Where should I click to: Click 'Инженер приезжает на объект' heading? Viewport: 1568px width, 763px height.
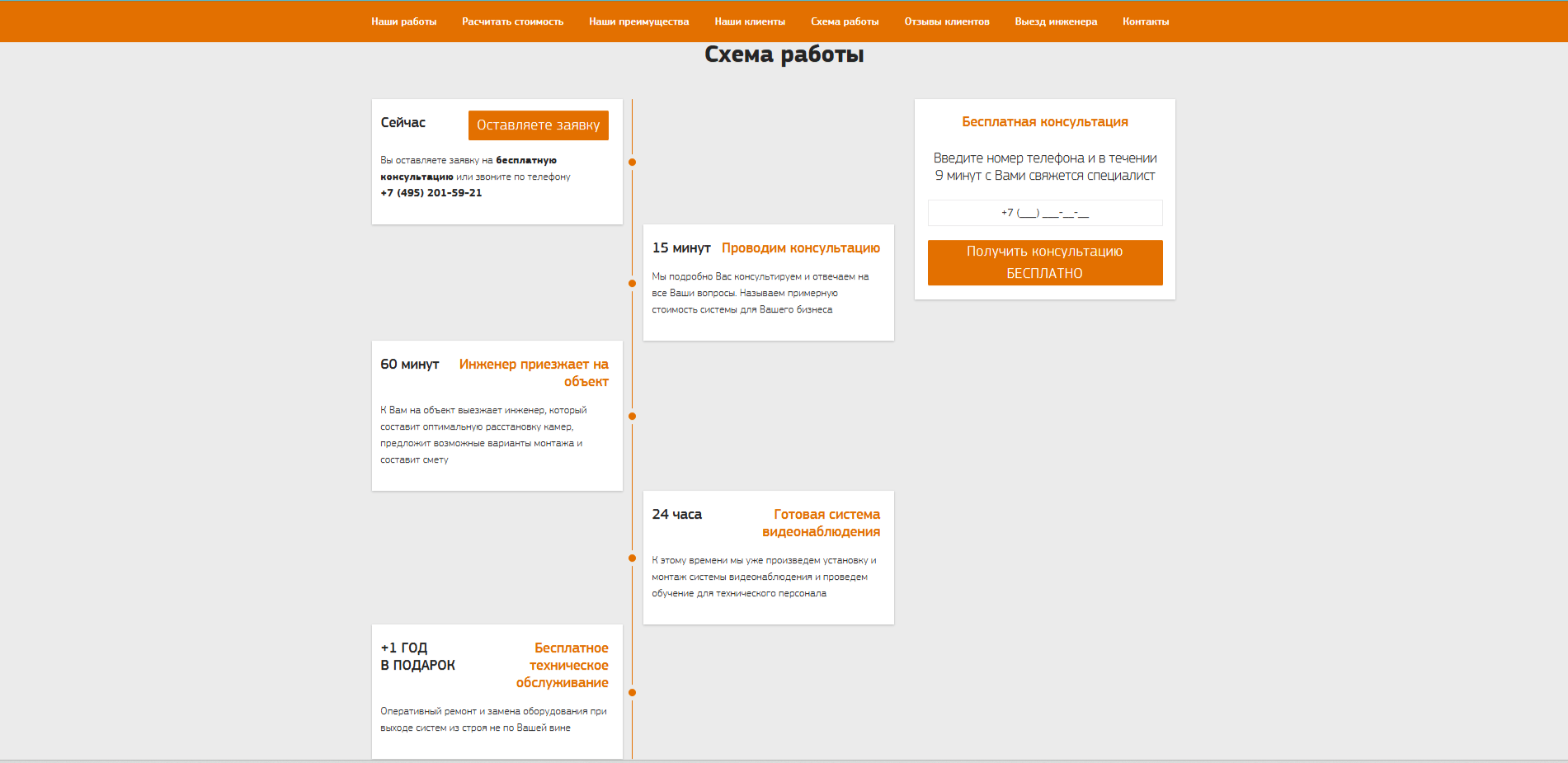(x=534, y=373)
